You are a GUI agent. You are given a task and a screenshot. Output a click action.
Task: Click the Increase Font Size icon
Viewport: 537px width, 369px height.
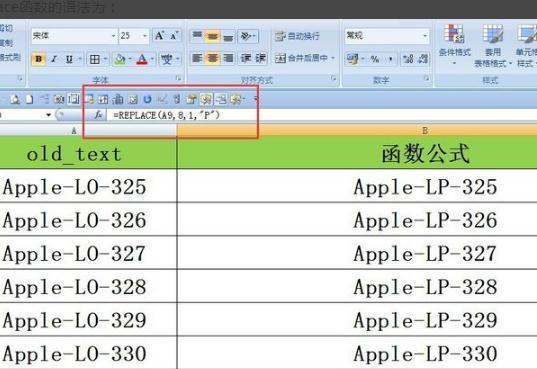159,36
